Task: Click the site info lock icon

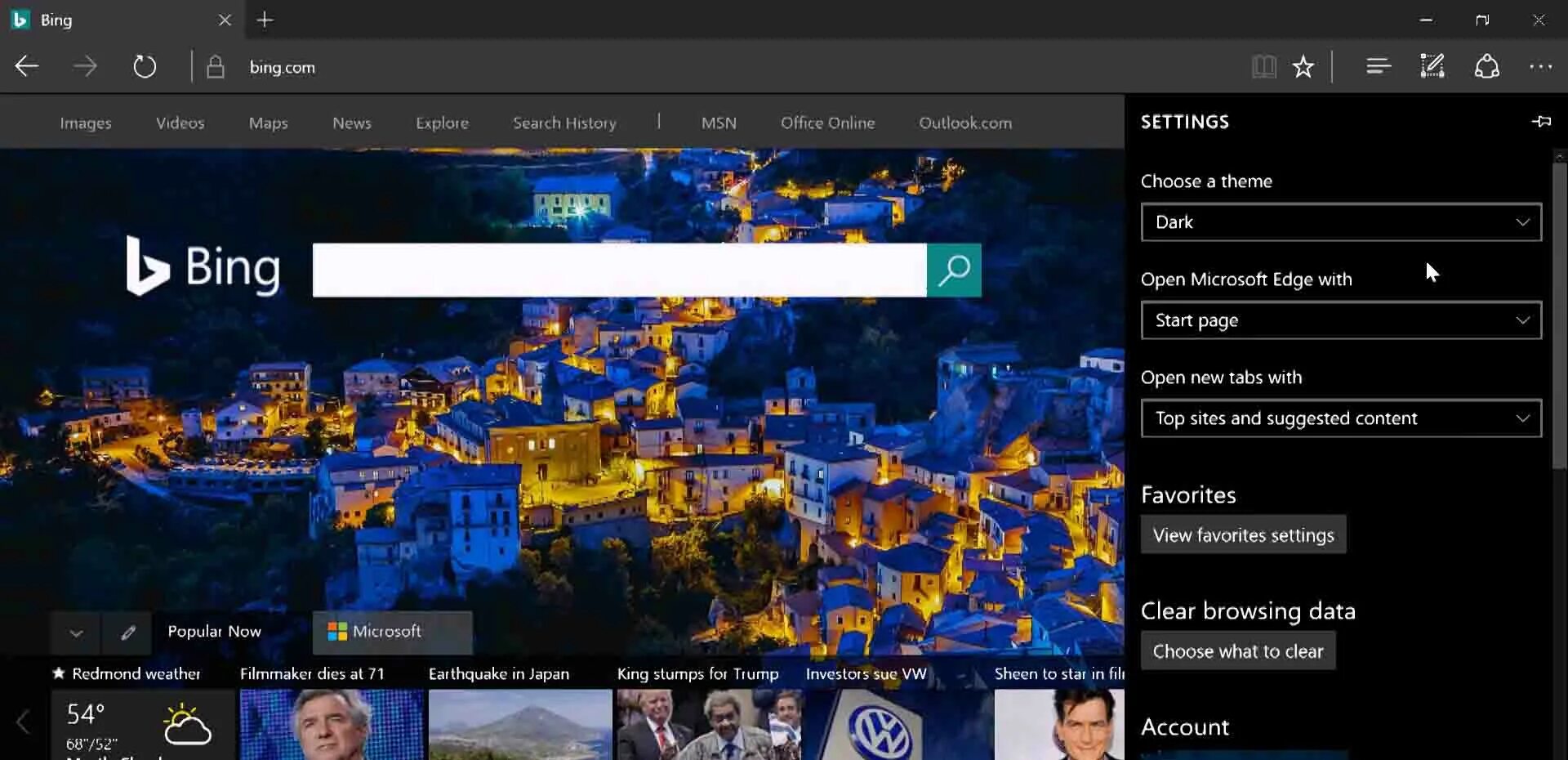Action: (x=216, y=66)
